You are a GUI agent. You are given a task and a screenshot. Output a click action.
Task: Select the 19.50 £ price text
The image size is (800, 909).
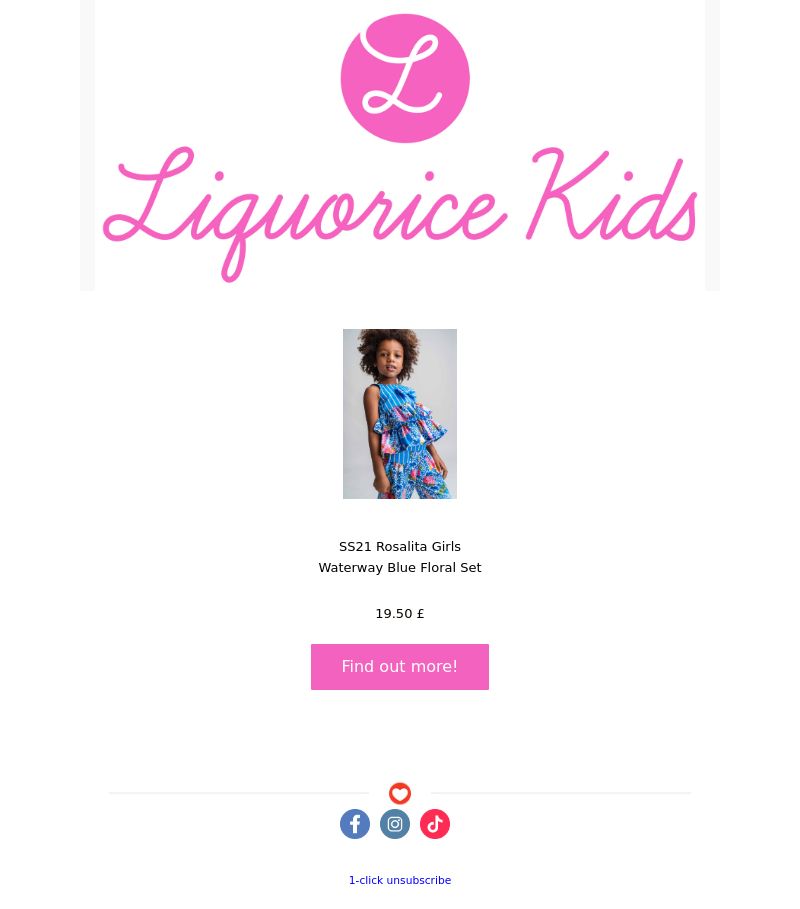pyautogui.click(x=400, y=613)
